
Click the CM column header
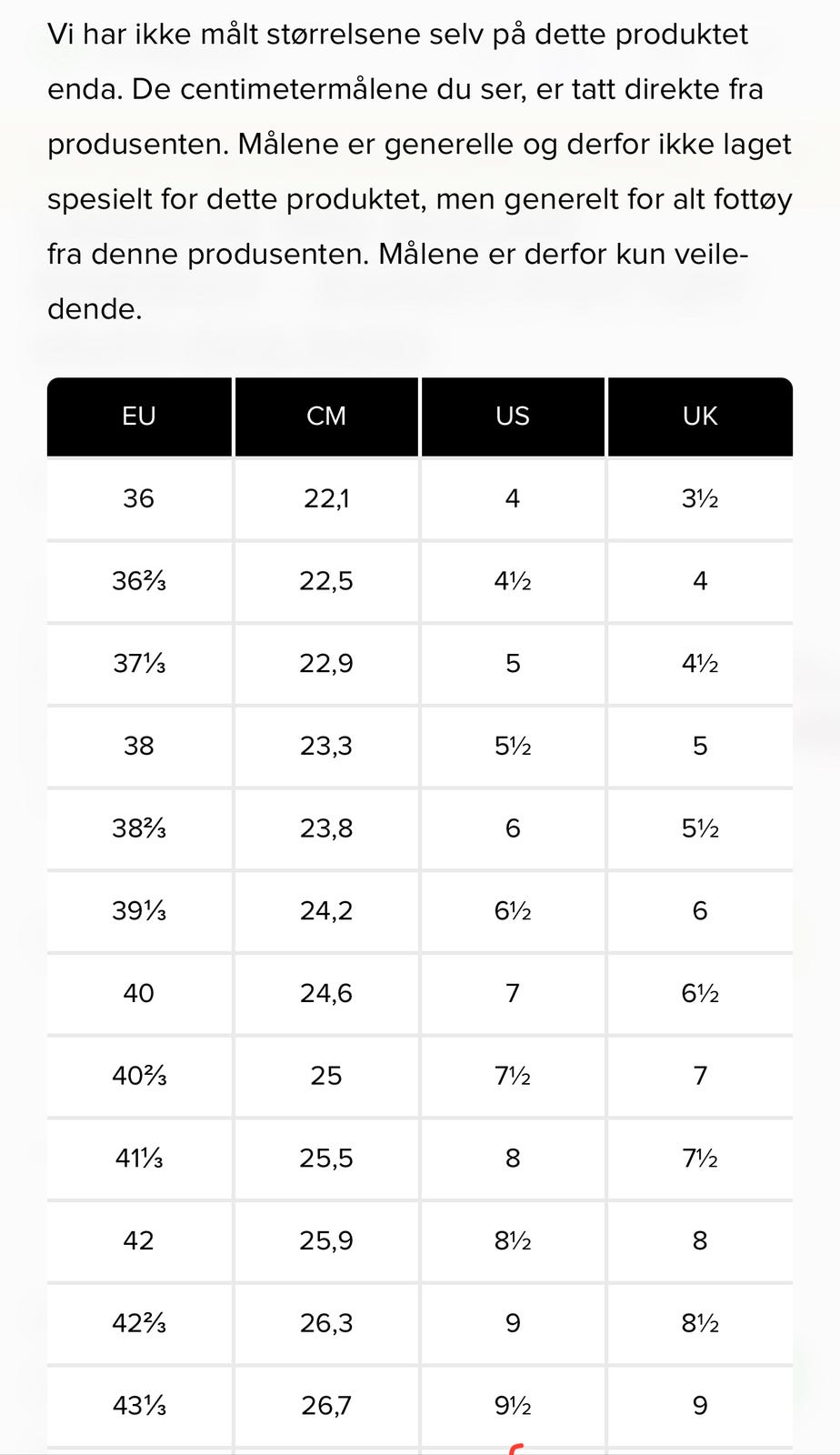326,416
